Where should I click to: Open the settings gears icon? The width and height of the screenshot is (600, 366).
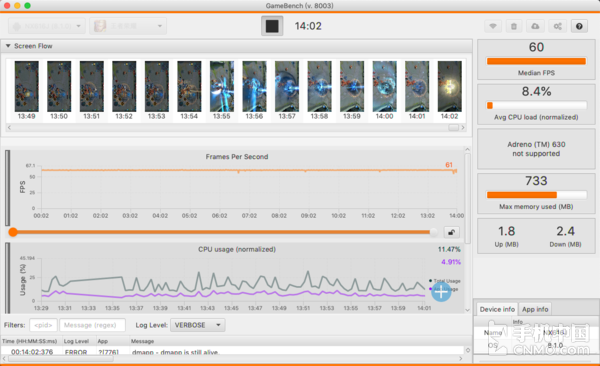(558, 26)
